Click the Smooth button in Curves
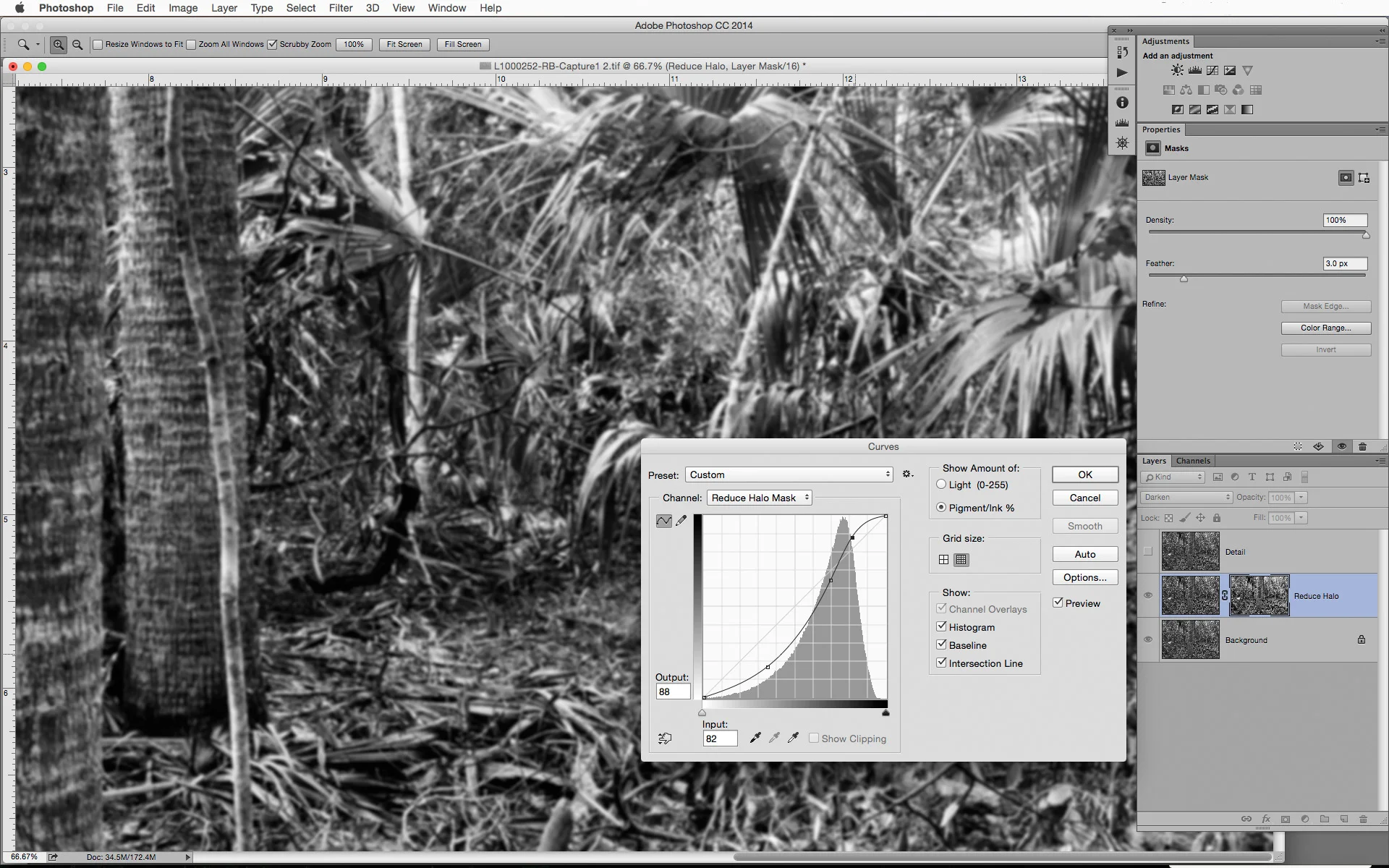 pos(1084,526)
